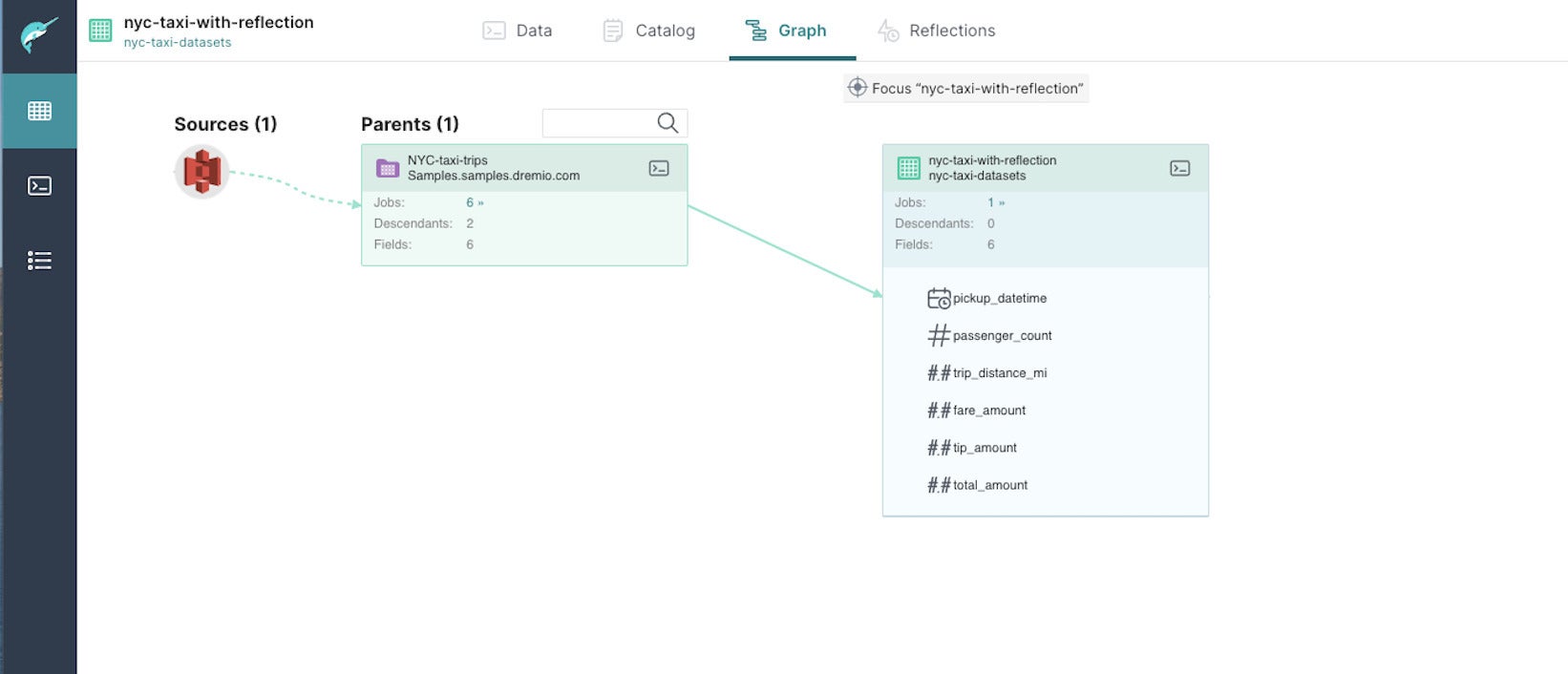Open the Jobs list sidebar icon
The width and height of the screenshot is (1568, 674).
pos(39,261)
